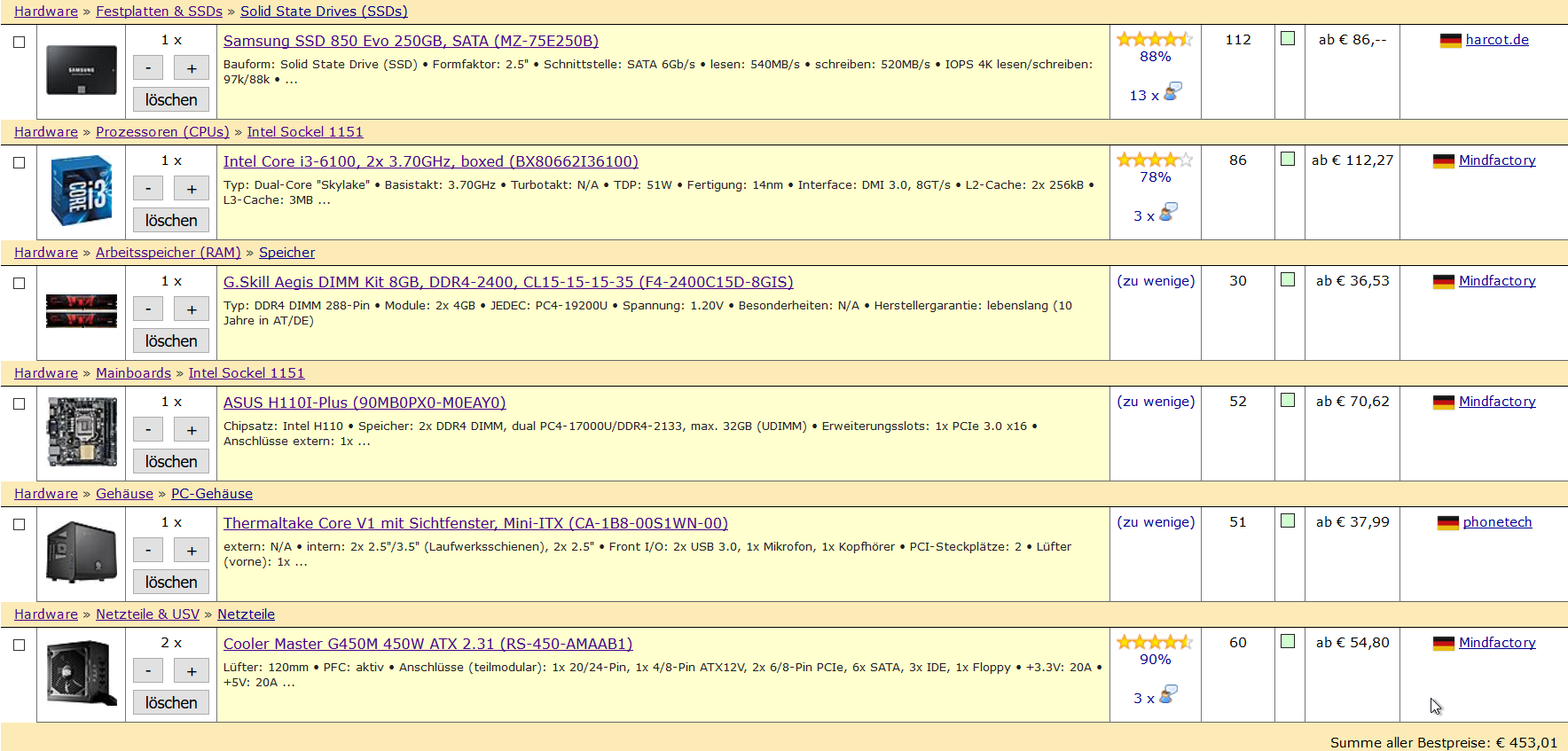Tick the selection checkbox for Cooler Master row
This screenshot has height=751, width=1568.
pyautogui.click(x=19, y=645)
